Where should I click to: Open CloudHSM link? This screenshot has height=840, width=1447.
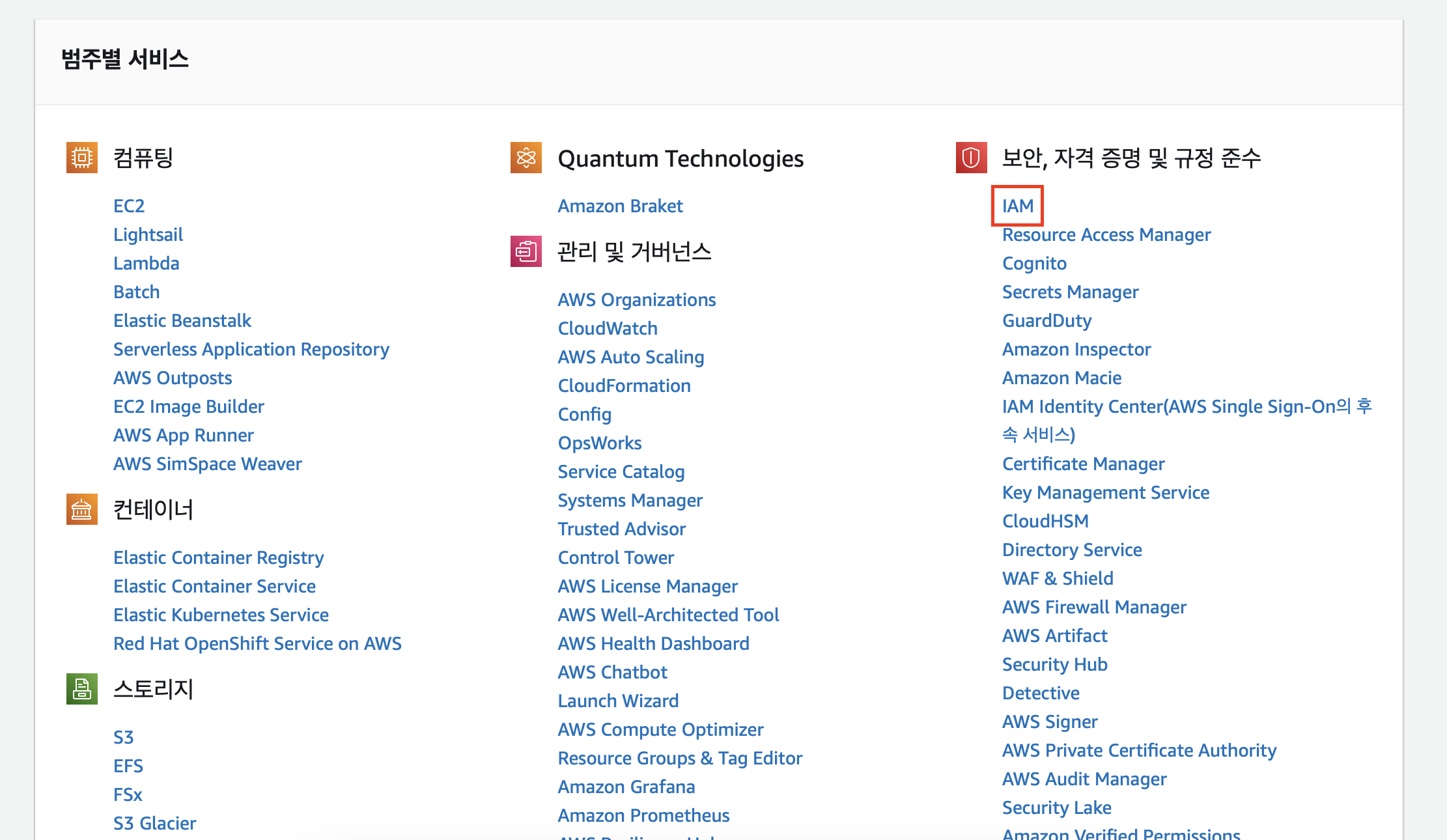click(1045, 521)
